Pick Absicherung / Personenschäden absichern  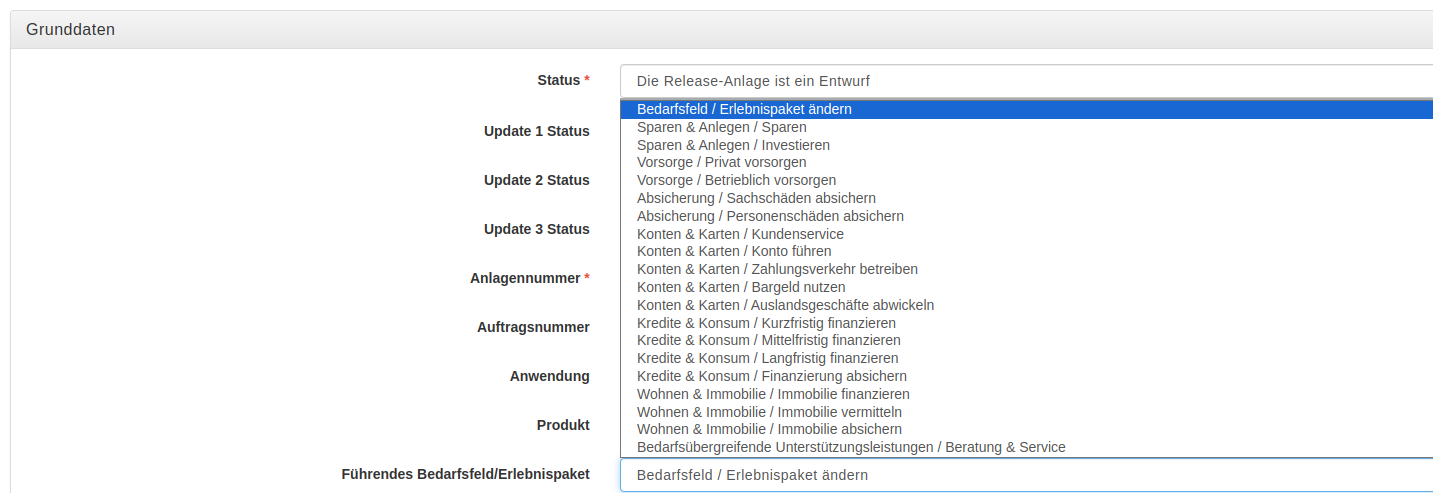click(1026, 216)
